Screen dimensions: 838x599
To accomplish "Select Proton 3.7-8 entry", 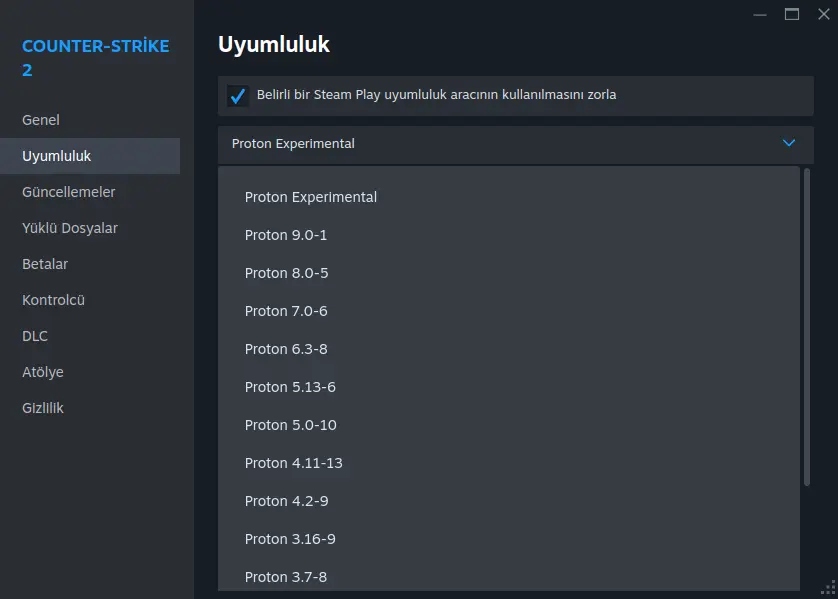I will [508, 576].
